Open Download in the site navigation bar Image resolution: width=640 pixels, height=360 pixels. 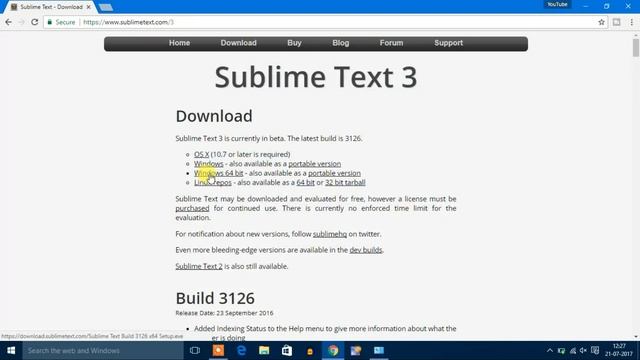tap(239, 43)
